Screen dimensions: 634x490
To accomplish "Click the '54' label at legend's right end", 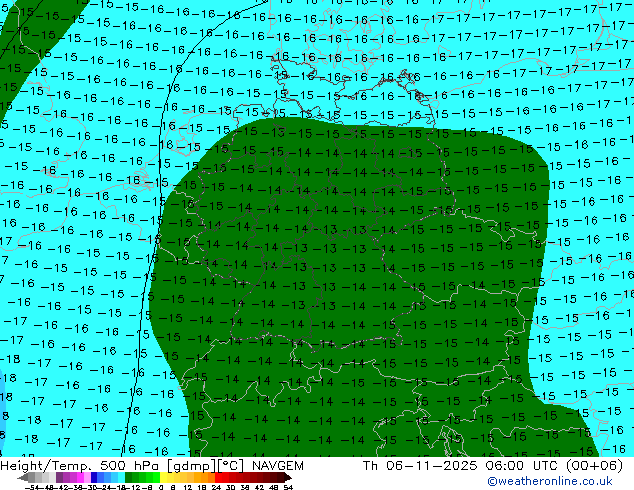I will pos(288,488).
